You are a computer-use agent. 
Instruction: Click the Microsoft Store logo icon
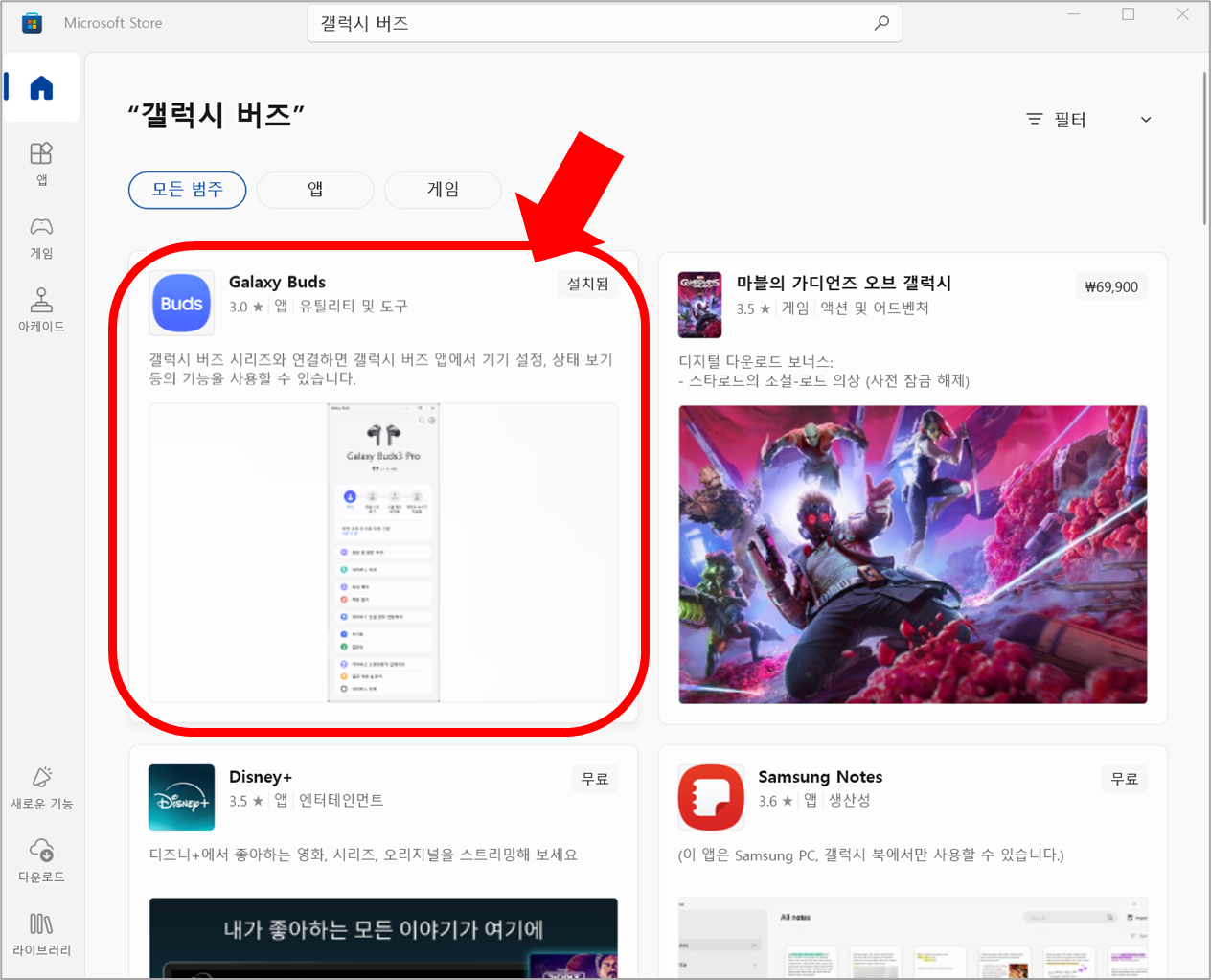(x=32, y=23)
